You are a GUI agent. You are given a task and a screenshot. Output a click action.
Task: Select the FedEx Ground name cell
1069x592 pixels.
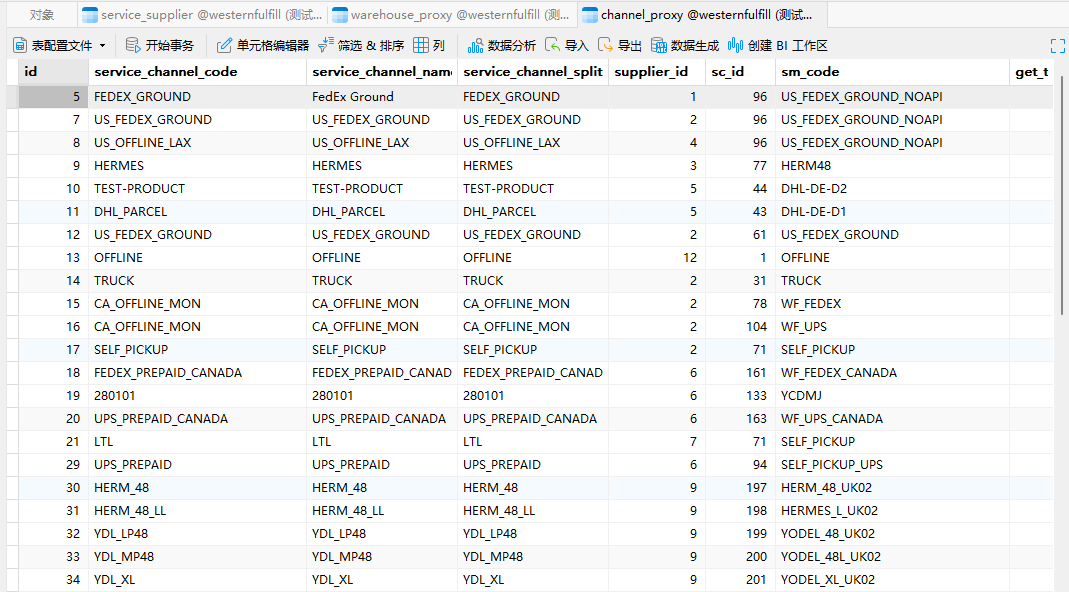382,97
